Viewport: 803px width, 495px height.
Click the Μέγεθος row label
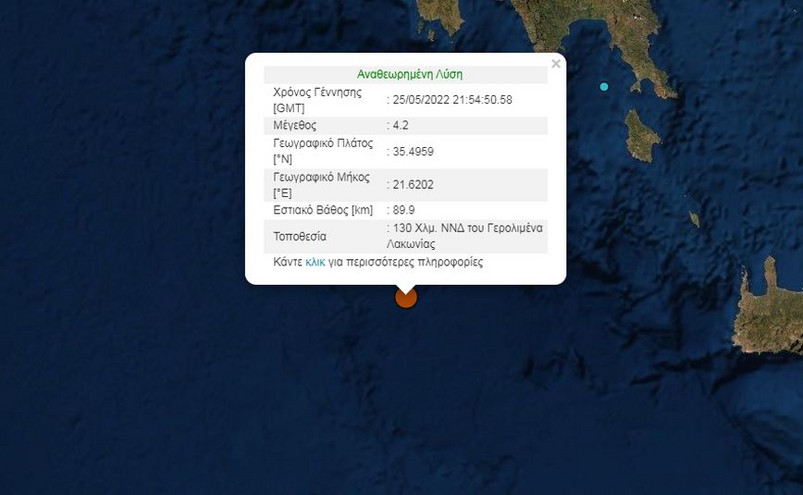click(295, 125)
